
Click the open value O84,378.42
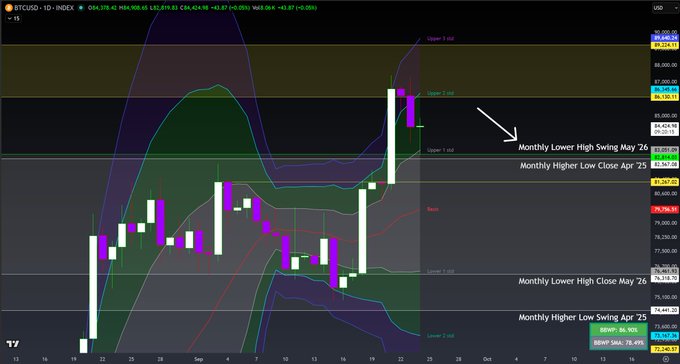(x=102, y=8)
